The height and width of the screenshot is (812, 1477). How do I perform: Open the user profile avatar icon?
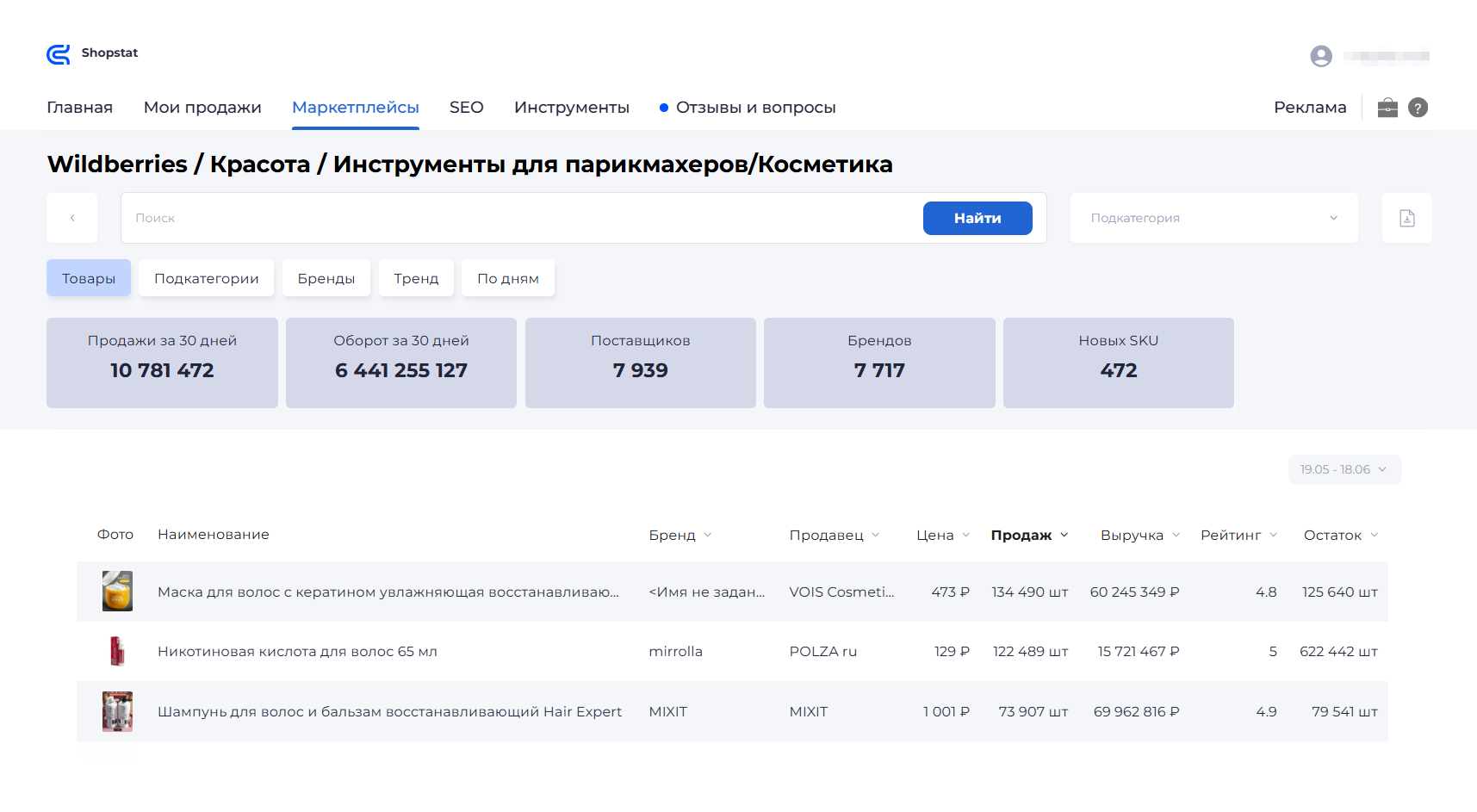1321,56
